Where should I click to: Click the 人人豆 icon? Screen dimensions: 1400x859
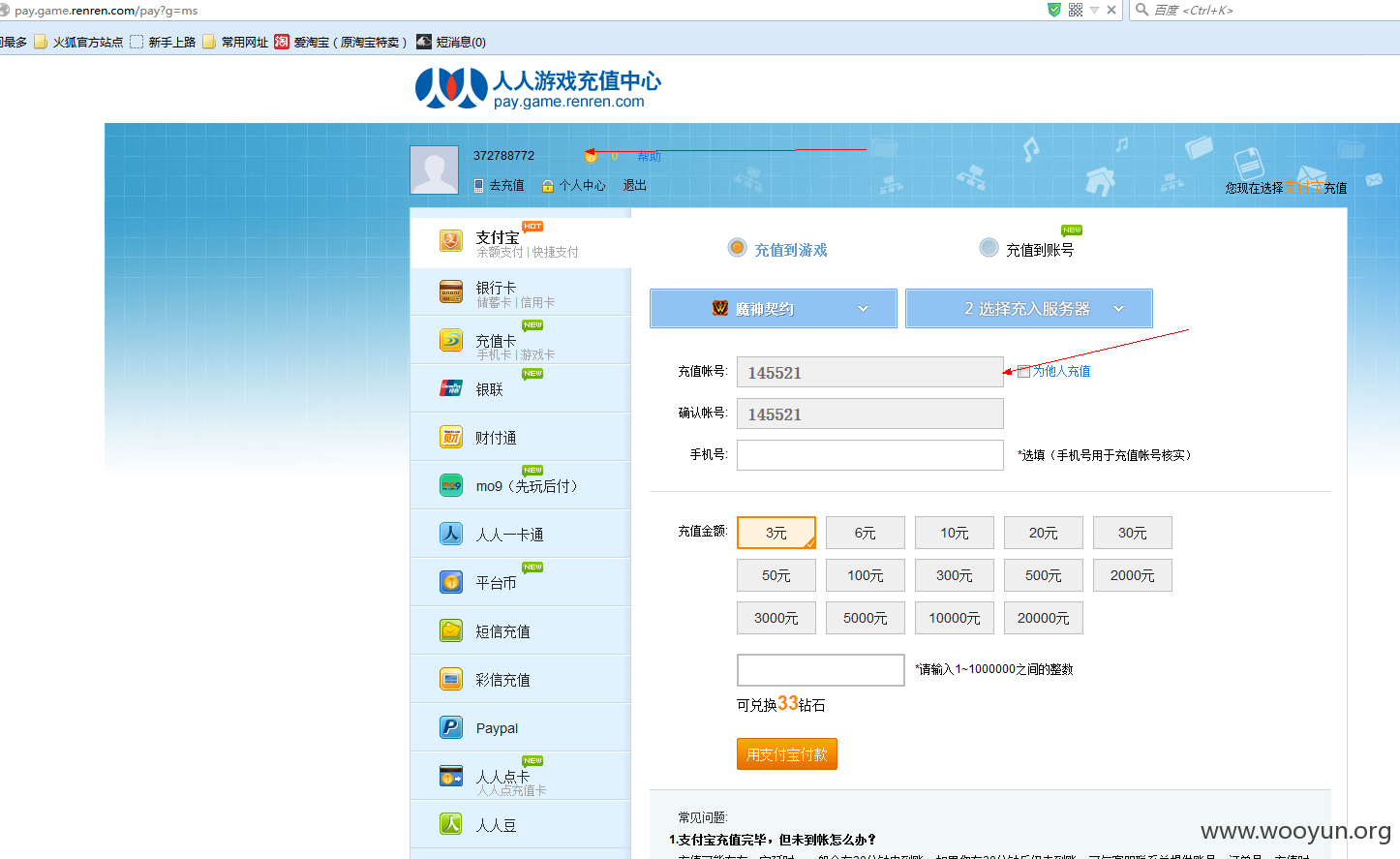tap(451, 824)
